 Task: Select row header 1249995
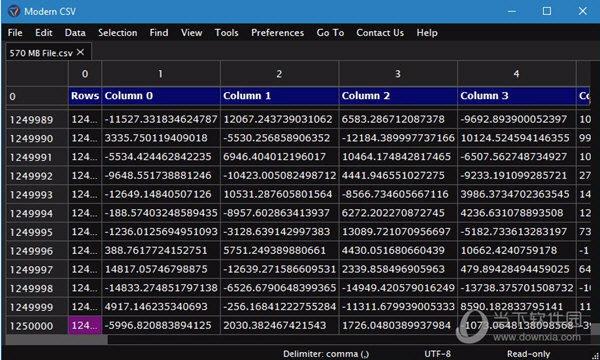pos(37,232)
